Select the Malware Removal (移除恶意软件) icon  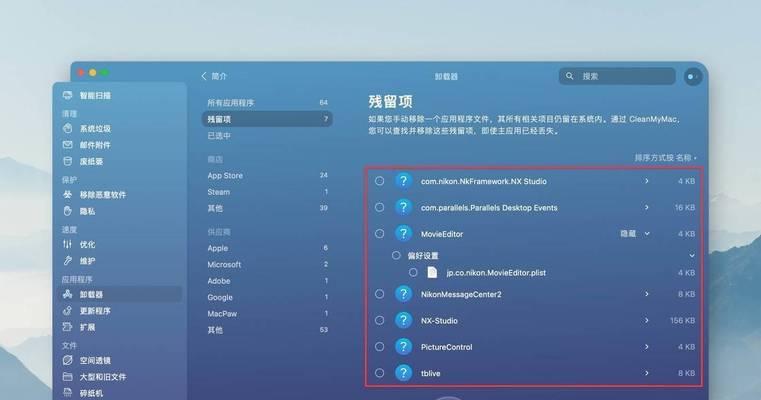[67, 194]
